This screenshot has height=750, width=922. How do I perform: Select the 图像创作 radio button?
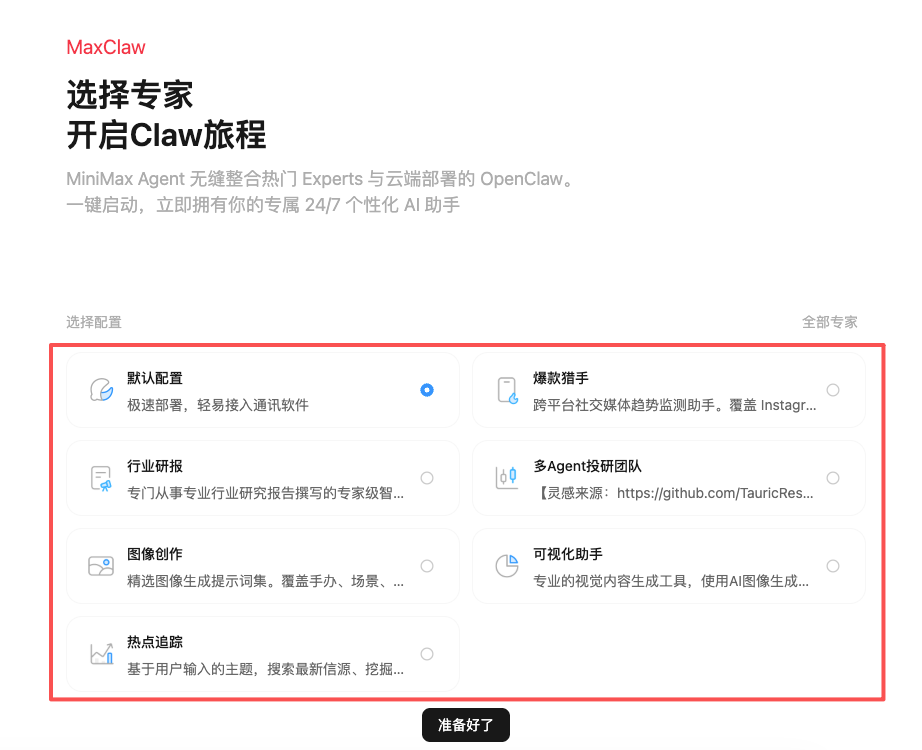[427, 565]
